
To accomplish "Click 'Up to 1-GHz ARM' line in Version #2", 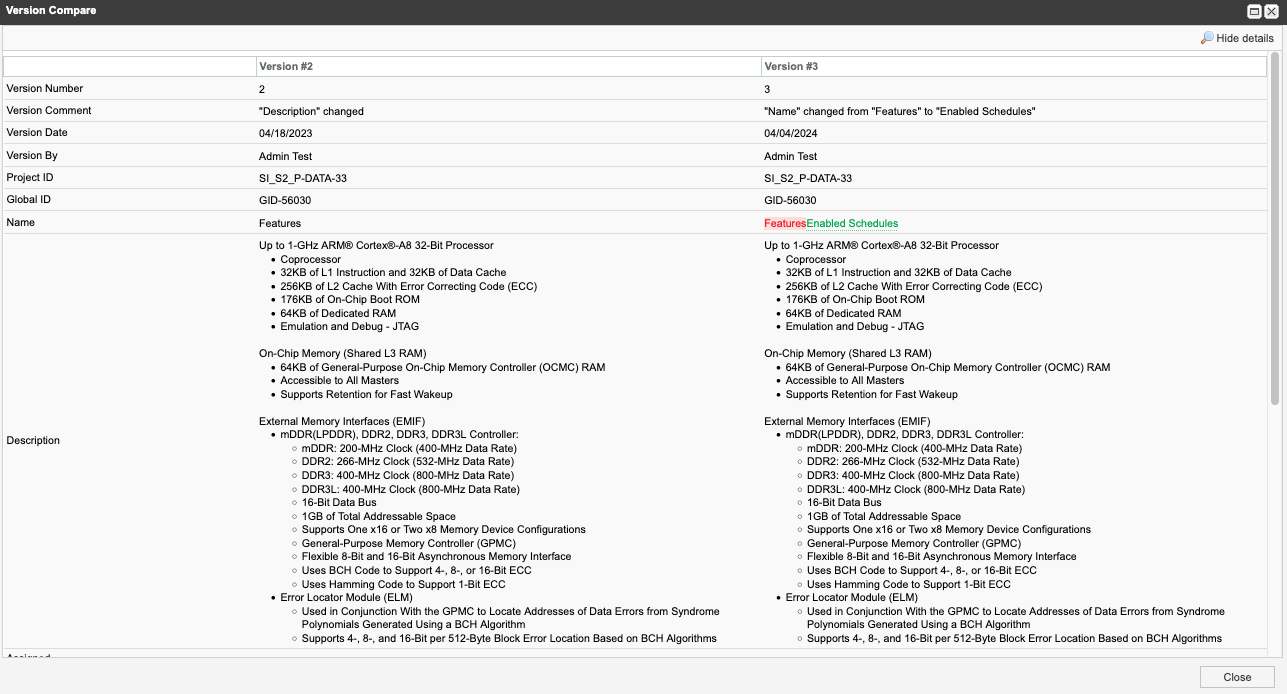I will 376,246.
